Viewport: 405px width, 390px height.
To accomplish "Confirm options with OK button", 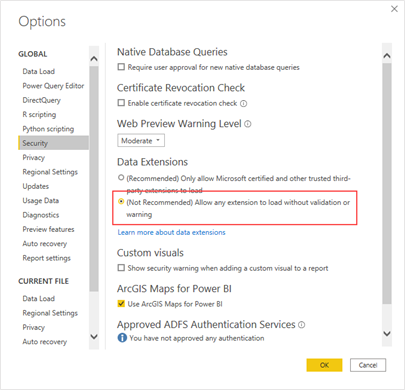I will (324, 365).
